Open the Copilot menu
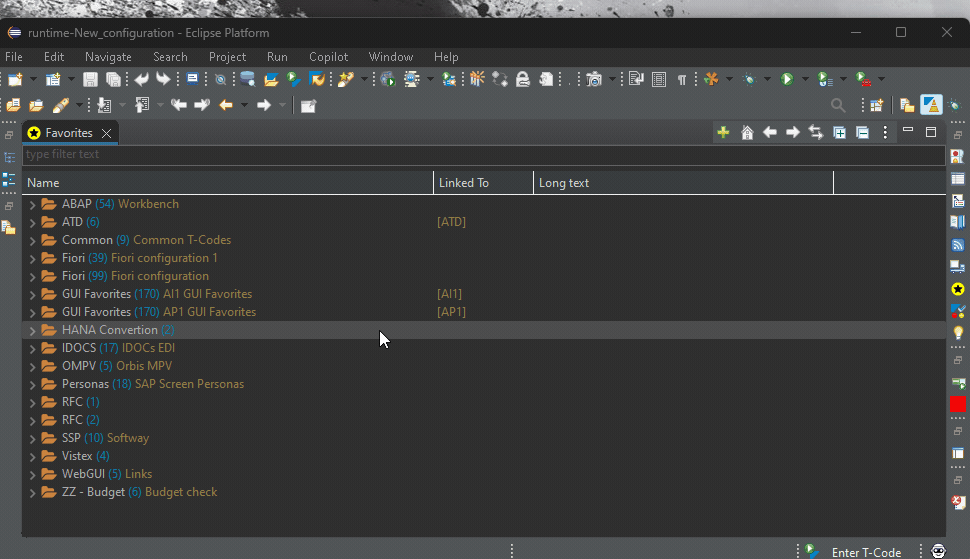 (328, 57)
